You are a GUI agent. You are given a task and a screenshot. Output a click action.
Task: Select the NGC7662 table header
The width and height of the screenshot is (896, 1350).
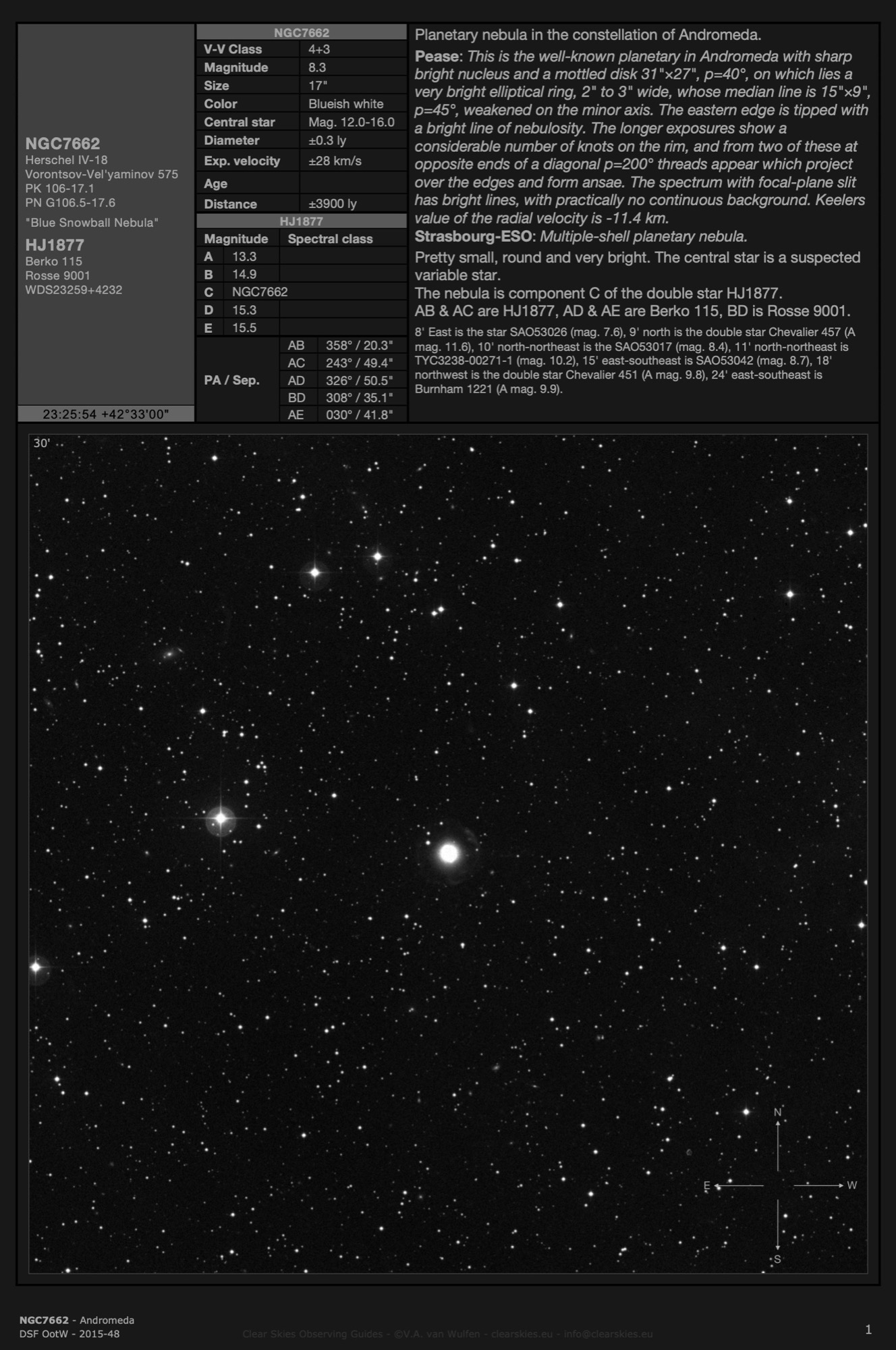tap(301, 32)
